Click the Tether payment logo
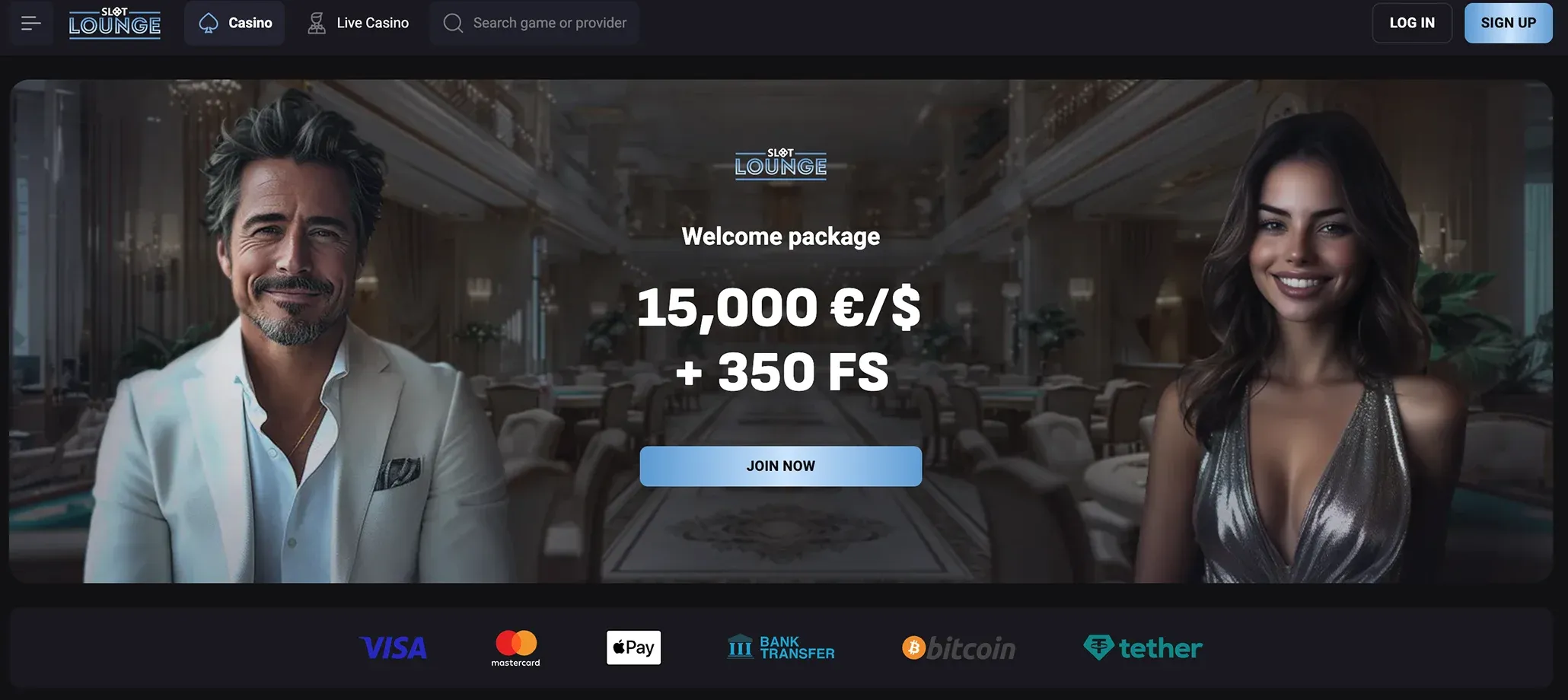 (1143, 647)
